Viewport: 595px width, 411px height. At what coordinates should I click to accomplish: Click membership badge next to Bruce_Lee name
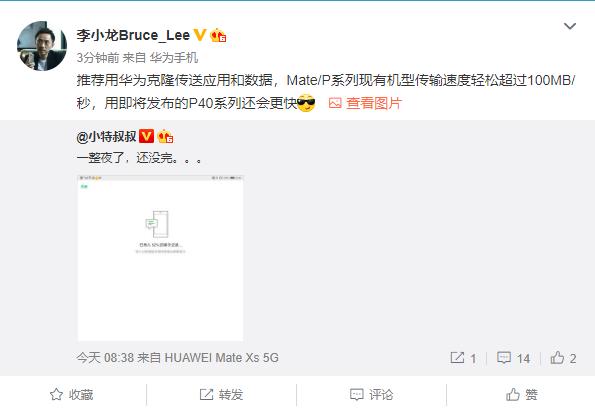point(219,35)
